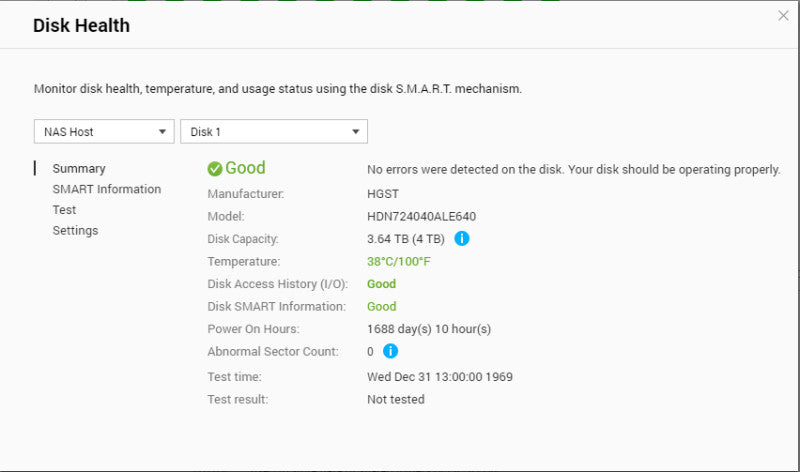Open the NAS Host dropdown
The height and width of the screenshot is (472, 800).
pos(104,132)
